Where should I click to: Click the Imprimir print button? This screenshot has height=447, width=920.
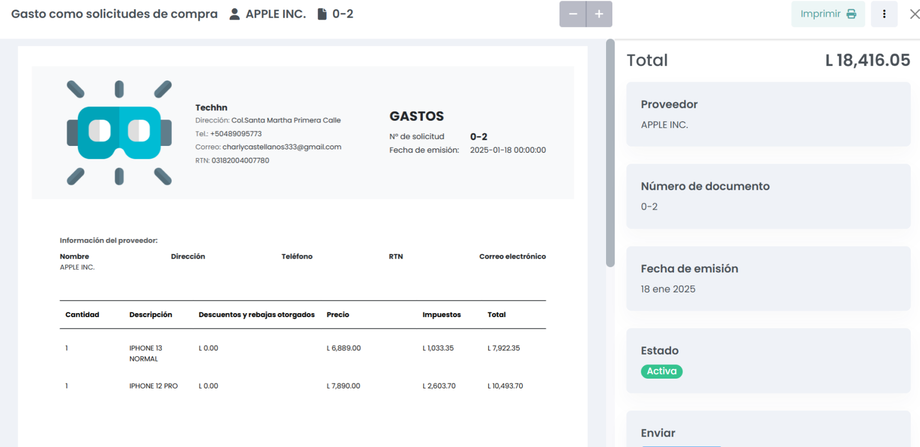[x=828, y=14]
